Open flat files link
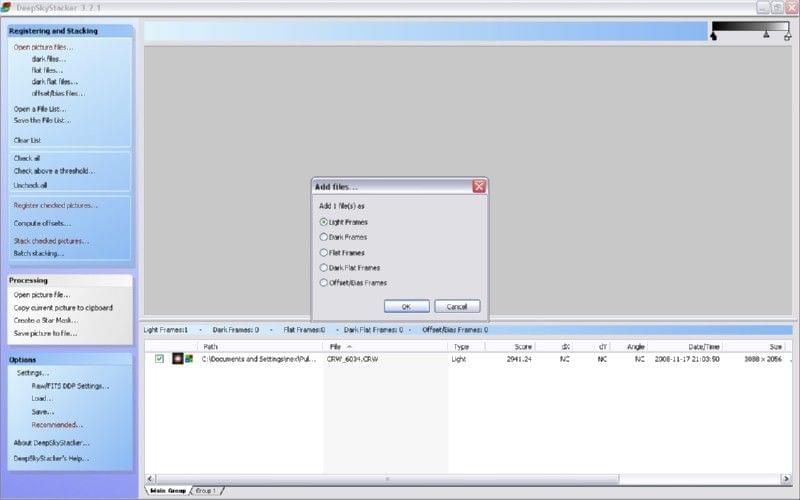Screen dimensions: 800x500 tap(47, 70)
